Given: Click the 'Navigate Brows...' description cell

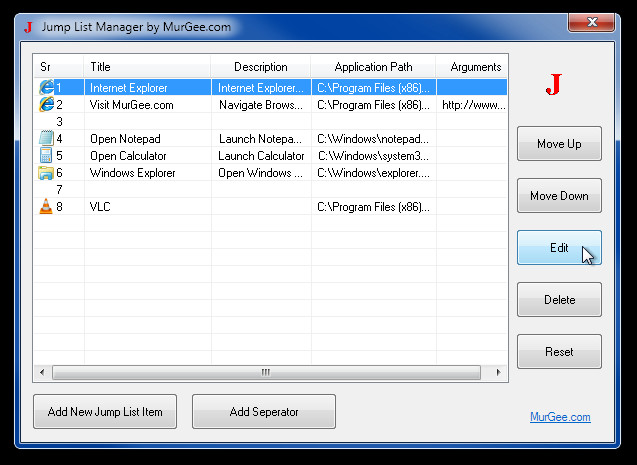Looking at the screenshot, I should tap(261, 105).
